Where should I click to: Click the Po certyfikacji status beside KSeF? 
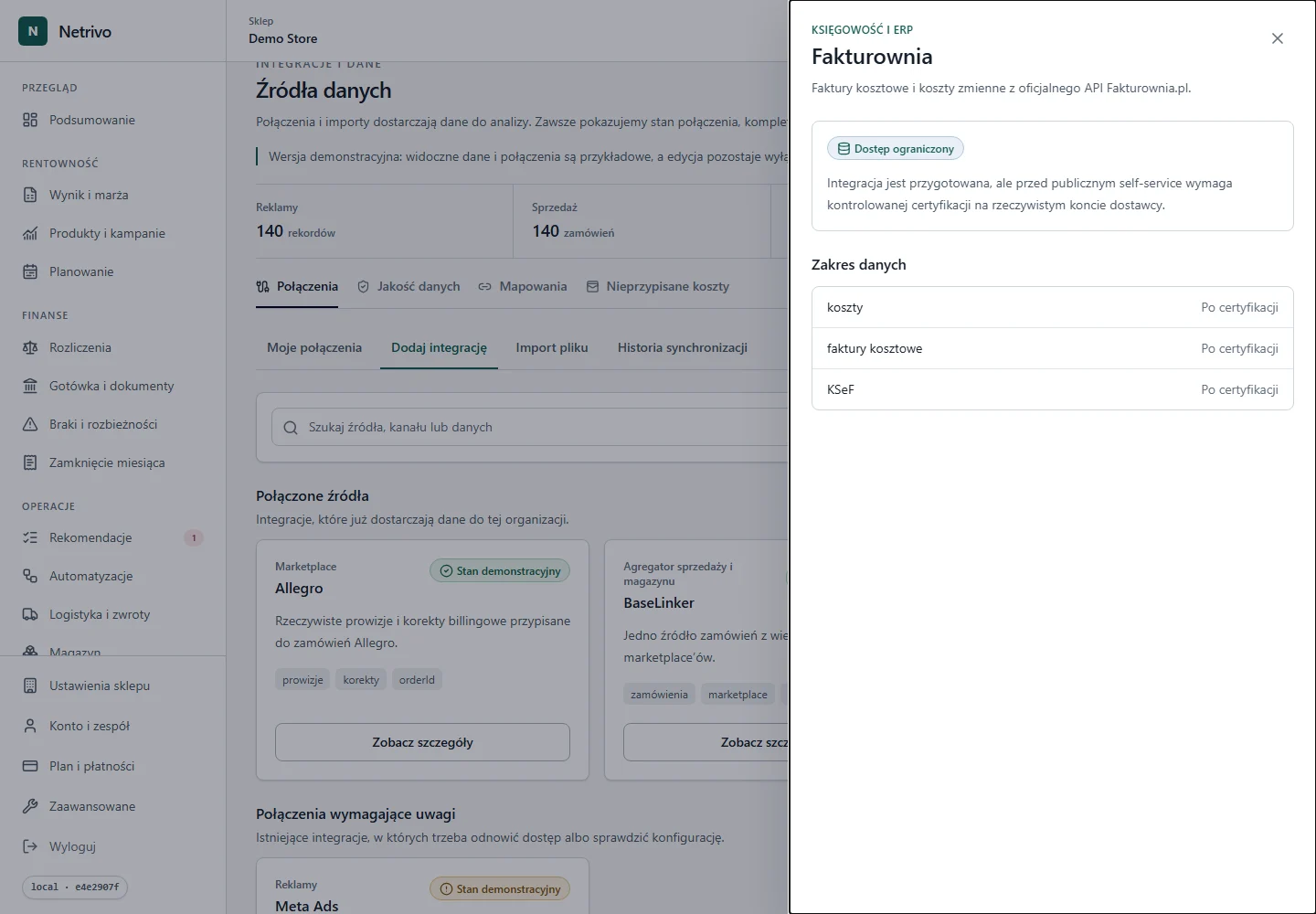tap(1239, 390)
